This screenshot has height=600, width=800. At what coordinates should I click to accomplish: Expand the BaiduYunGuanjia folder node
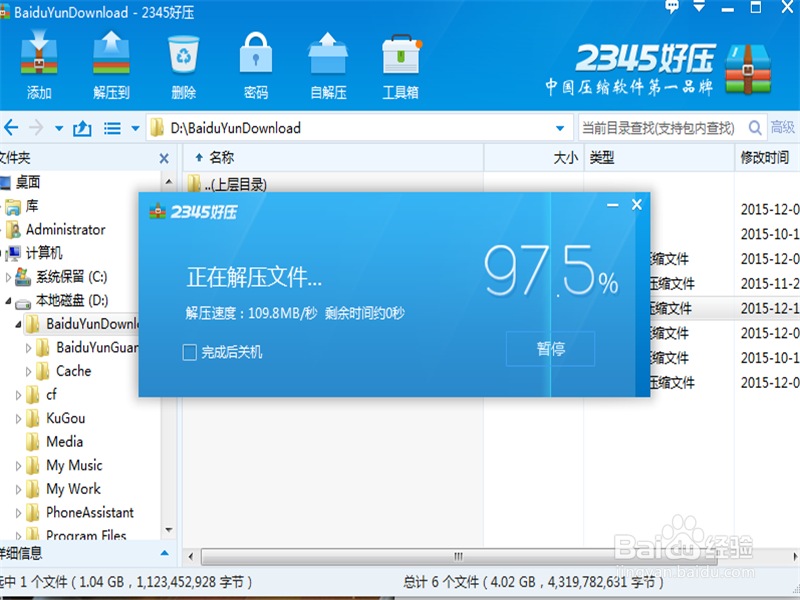coord(29,348)
